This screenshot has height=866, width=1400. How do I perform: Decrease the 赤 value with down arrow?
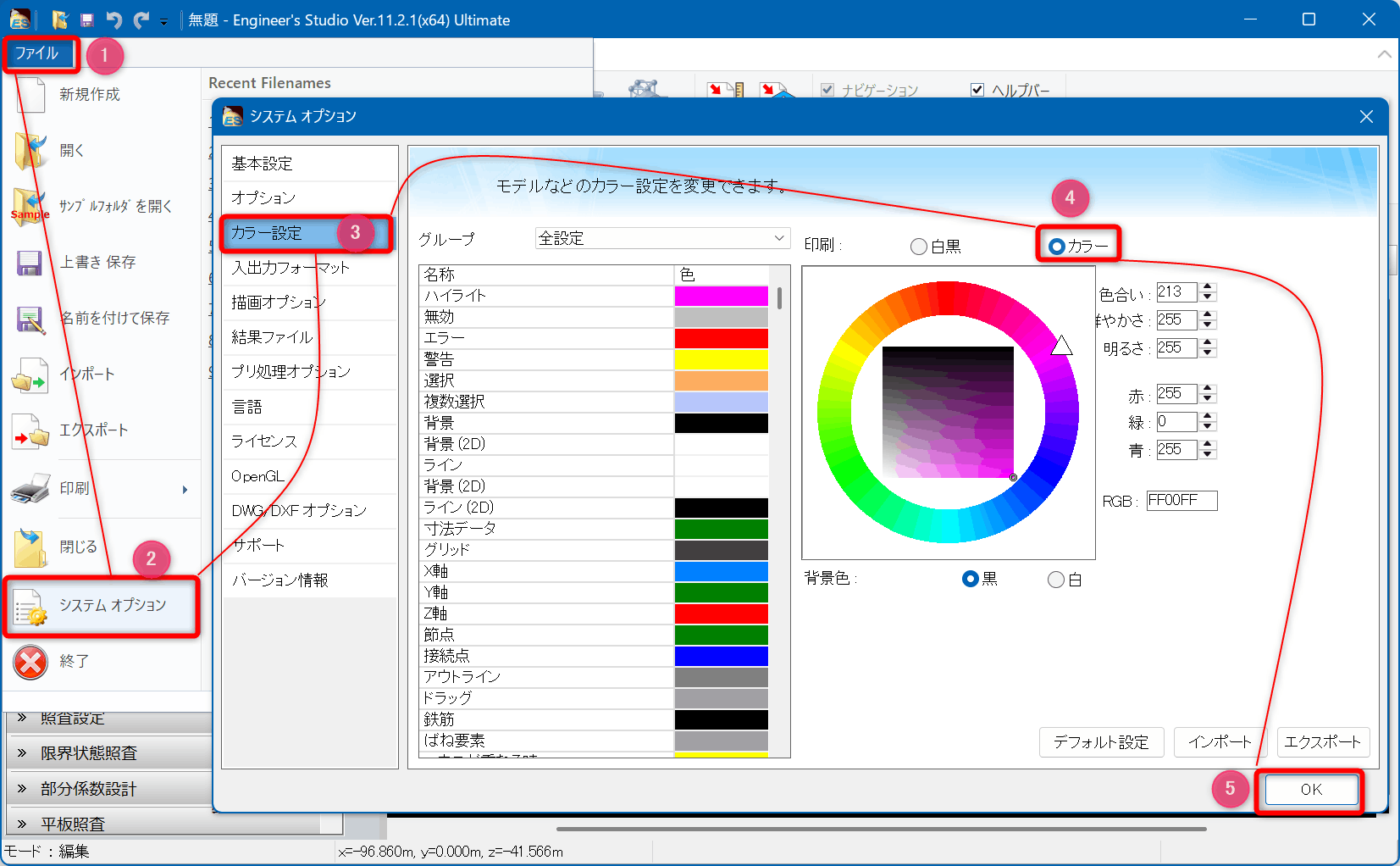[1209, 399]
